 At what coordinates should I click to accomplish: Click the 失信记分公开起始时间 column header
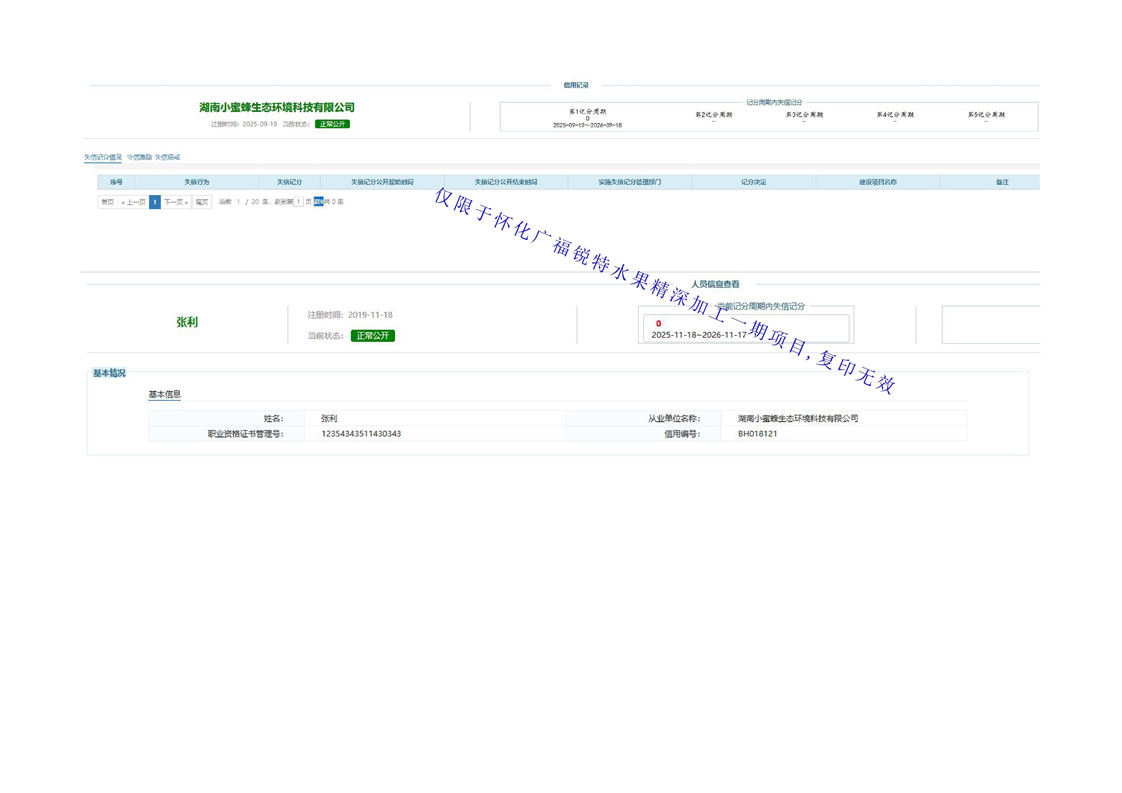coord(382,183)
